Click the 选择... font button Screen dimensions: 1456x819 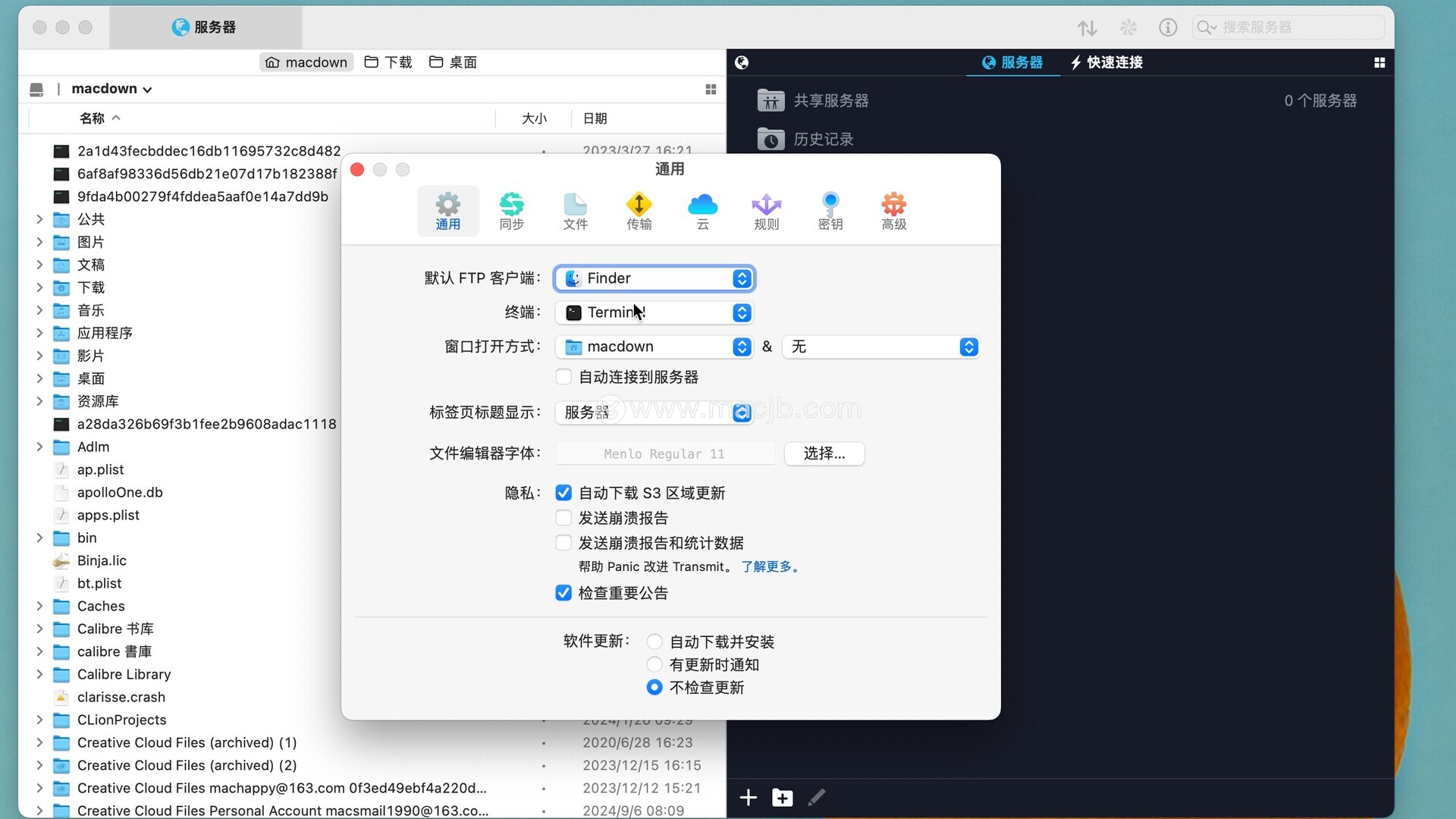pyautogui.click(x=824, y=453)
